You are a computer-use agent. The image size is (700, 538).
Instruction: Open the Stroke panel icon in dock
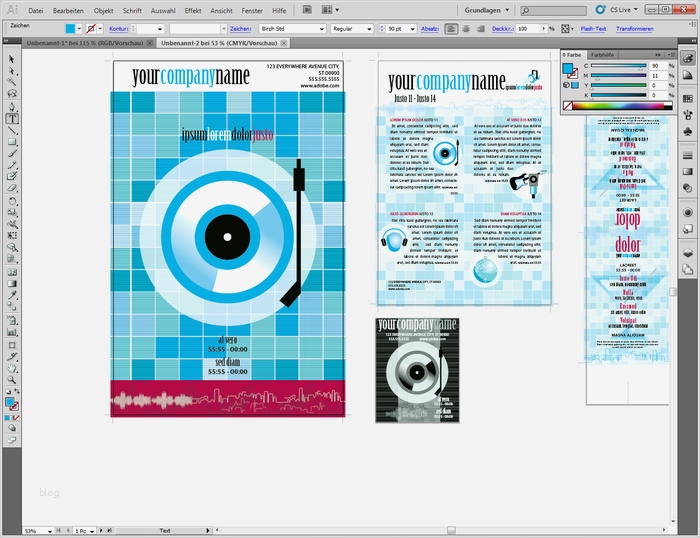(688, 155)
